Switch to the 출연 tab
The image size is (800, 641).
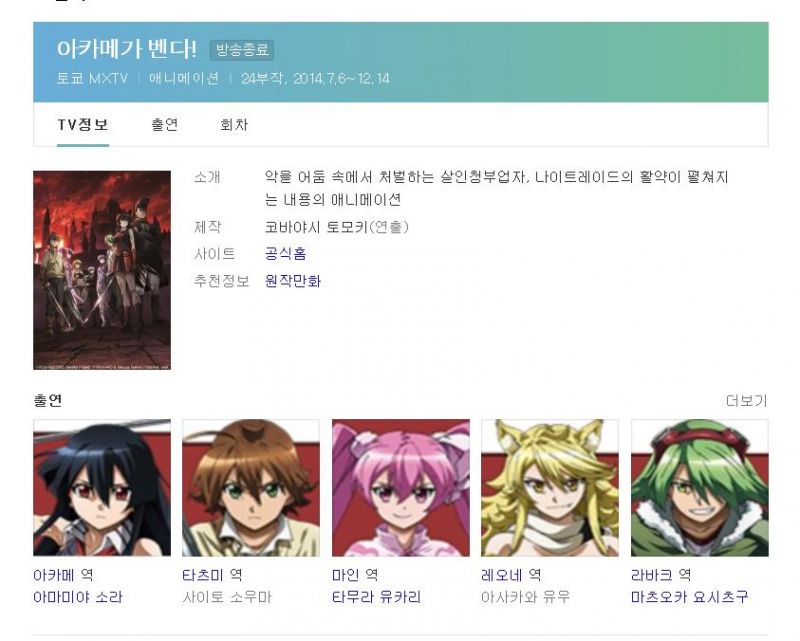tap(164, 125)
